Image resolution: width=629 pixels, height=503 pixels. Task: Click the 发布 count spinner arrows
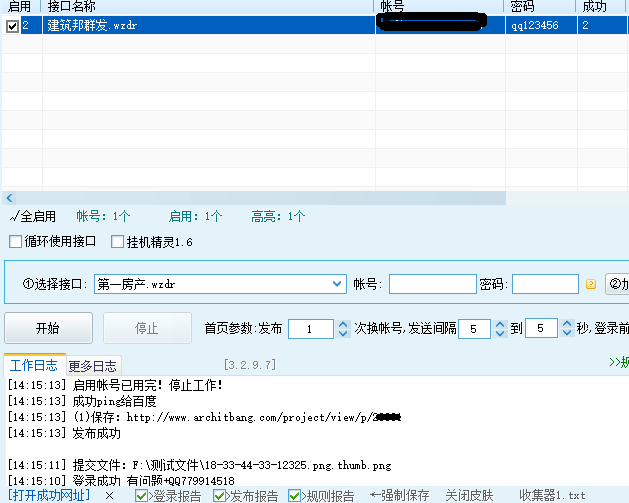(342, 328)
